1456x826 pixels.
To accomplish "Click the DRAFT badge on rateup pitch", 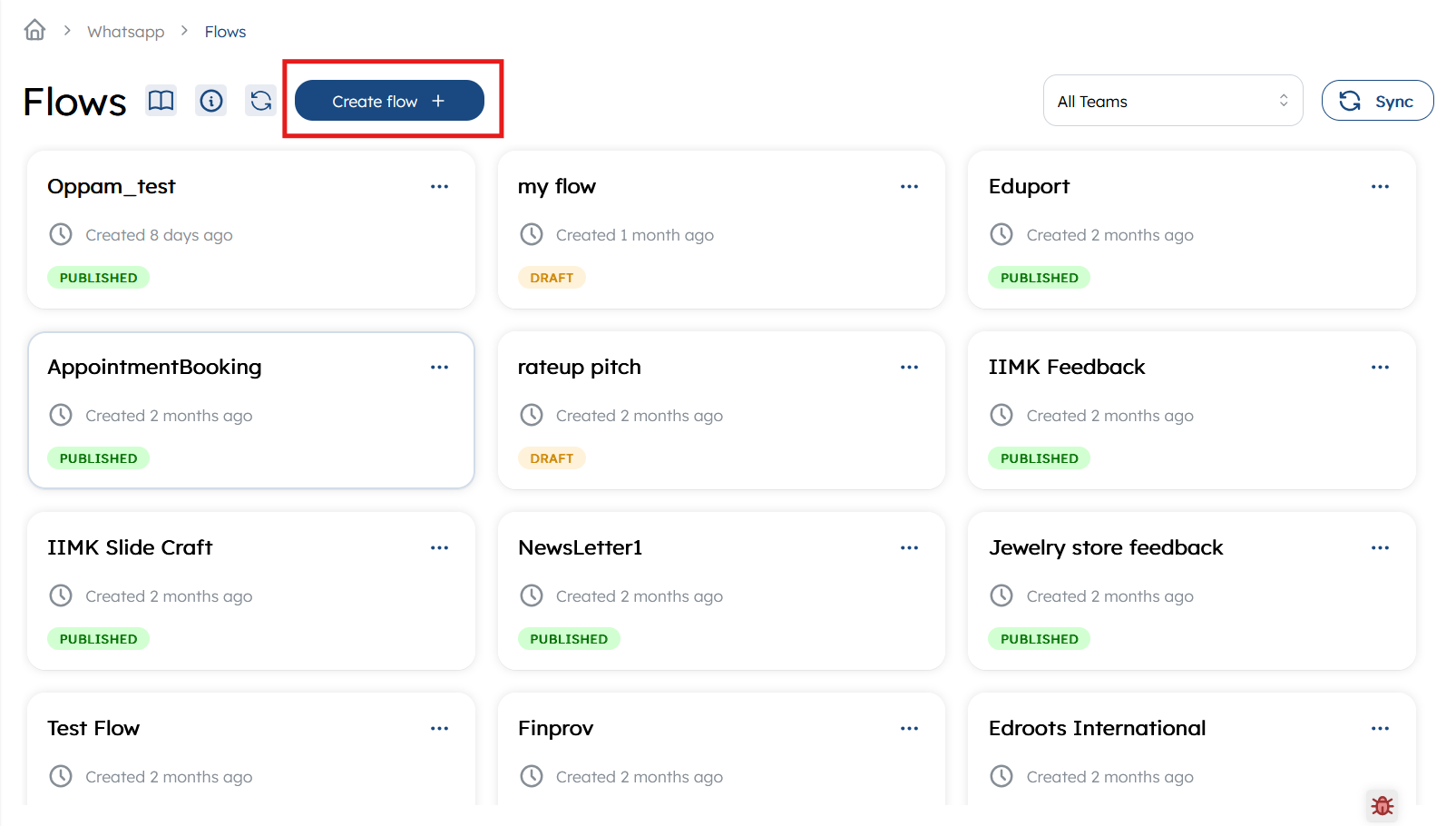I will coord(552,458).
